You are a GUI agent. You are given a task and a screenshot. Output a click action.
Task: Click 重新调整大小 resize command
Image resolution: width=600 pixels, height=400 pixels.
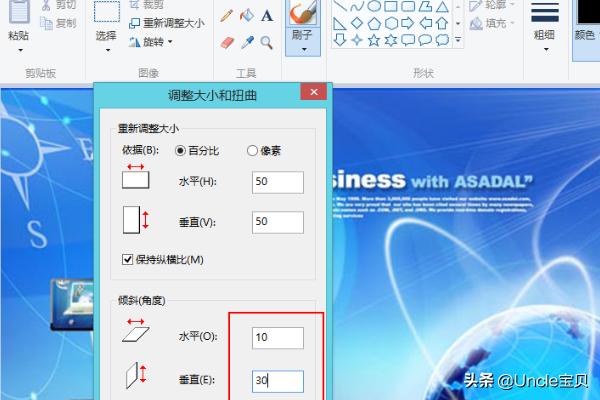(x=167, y=23)
